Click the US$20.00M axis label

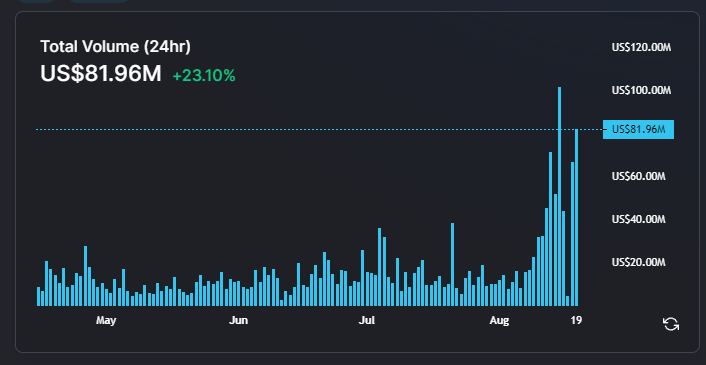[x=638, y=262]
